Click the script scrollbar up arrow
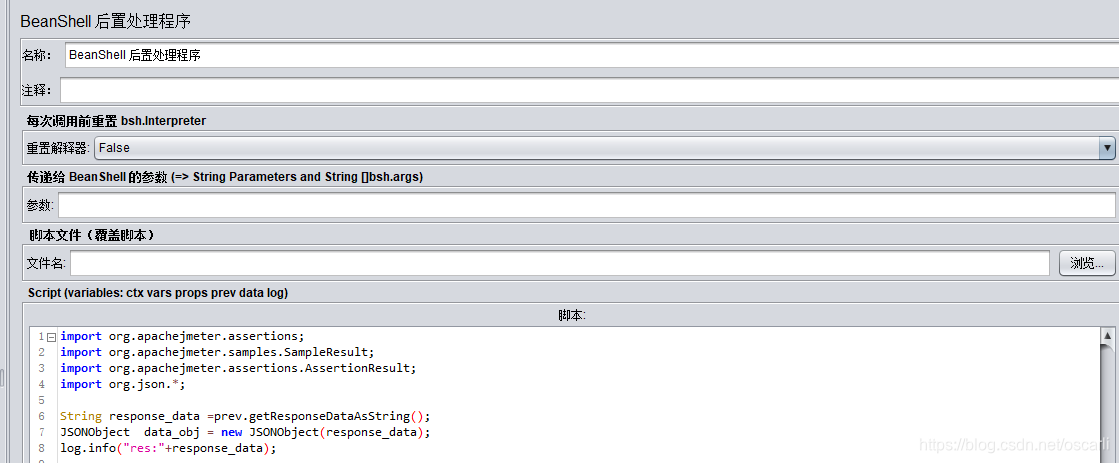 tap(1108, 335)
